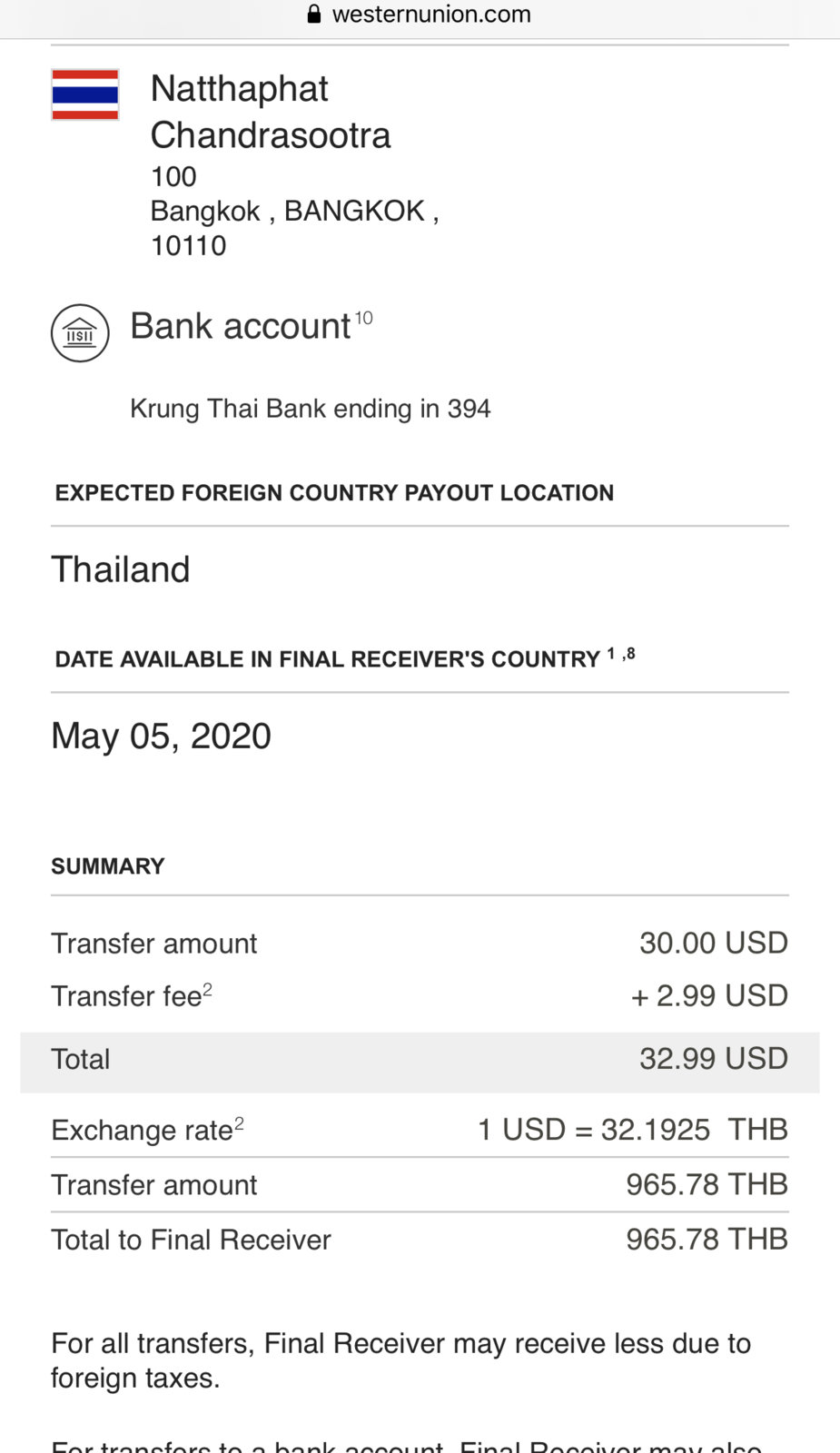840x1453 pixels.
Task: Open footnote 2 next to Exchange rate
Action: [239, 1123]
